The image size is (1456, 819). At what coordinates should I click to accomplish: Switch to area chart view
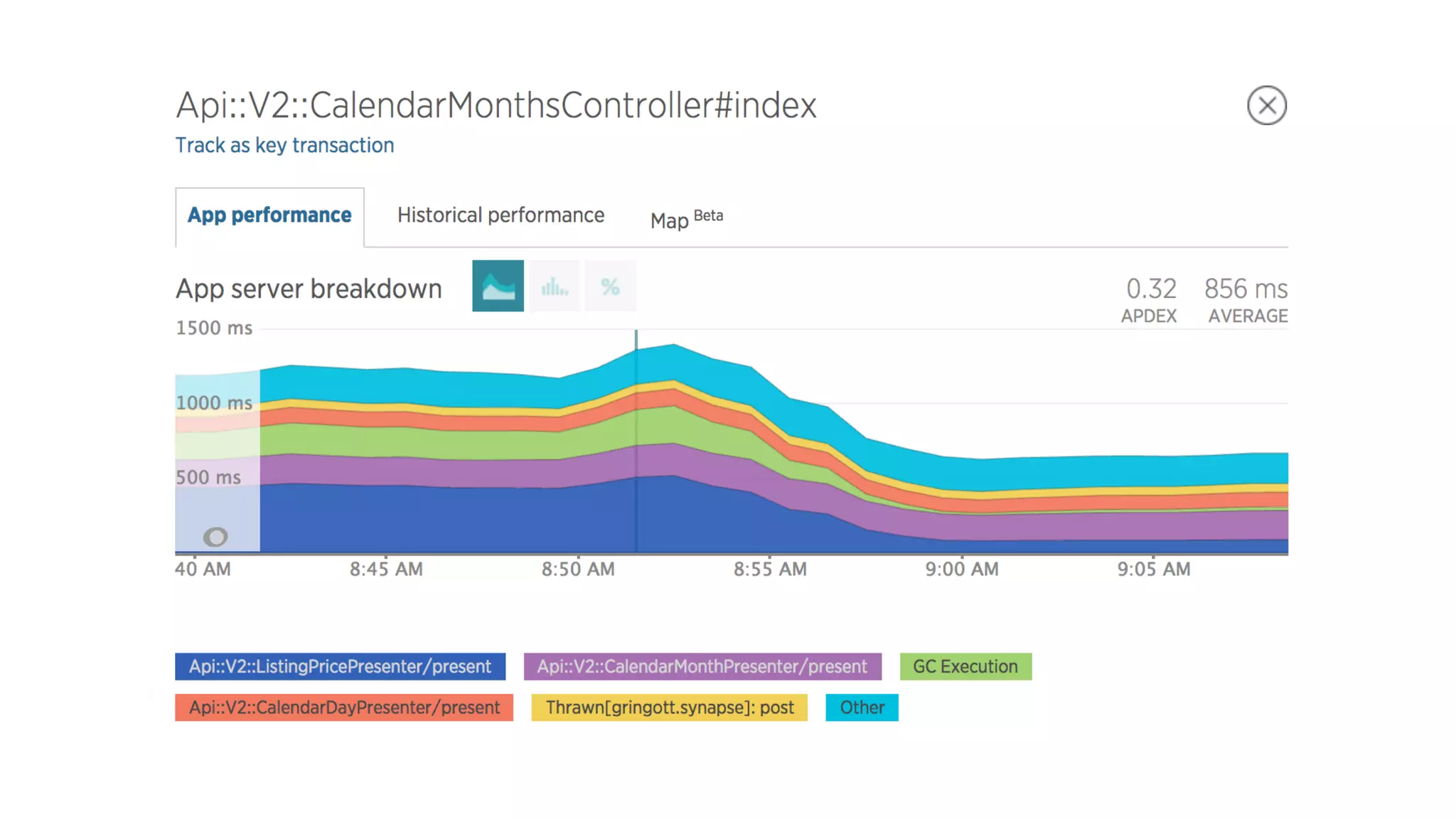coord(498,286)
